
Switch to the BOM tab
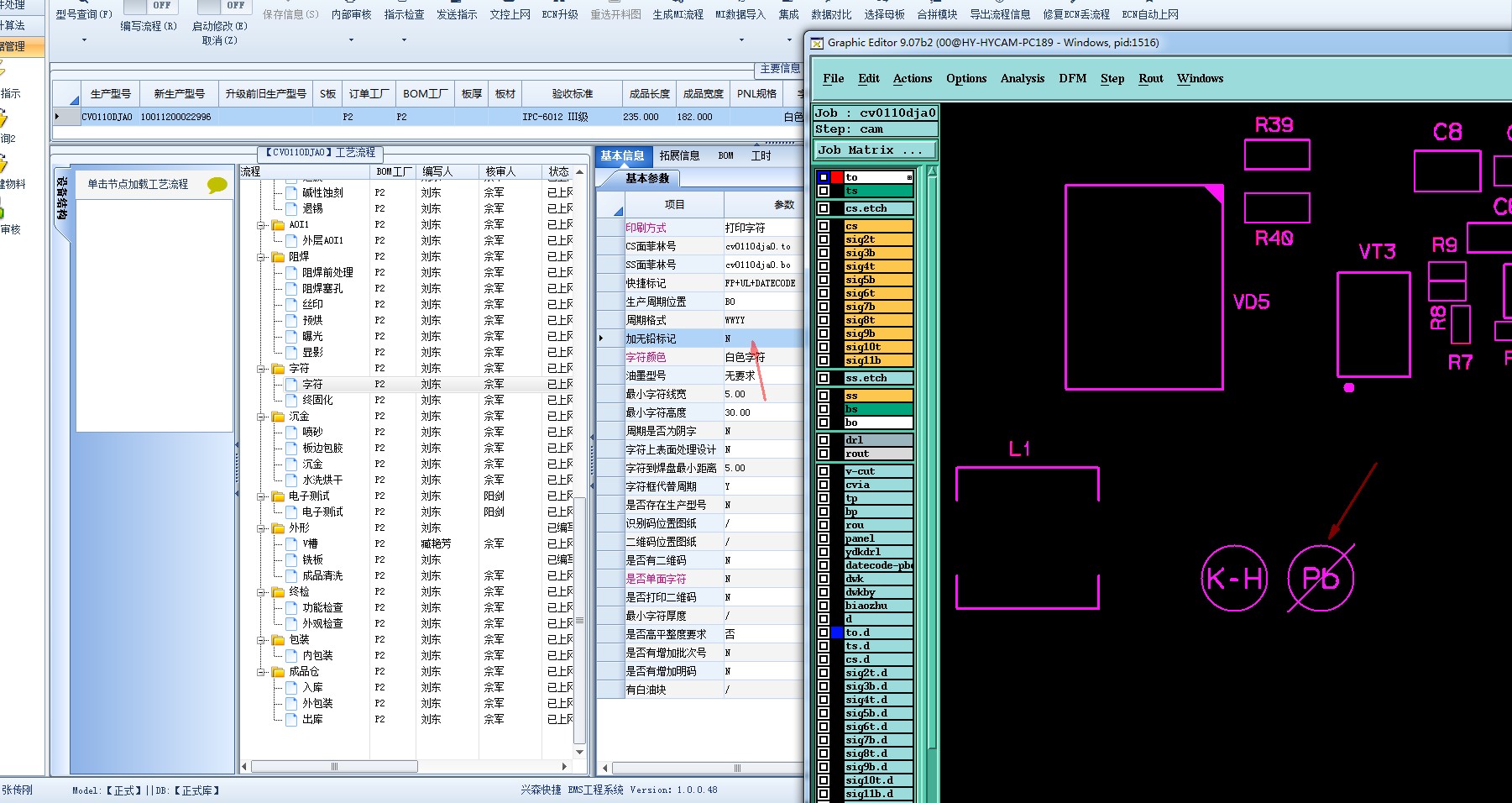pos(726,155)
